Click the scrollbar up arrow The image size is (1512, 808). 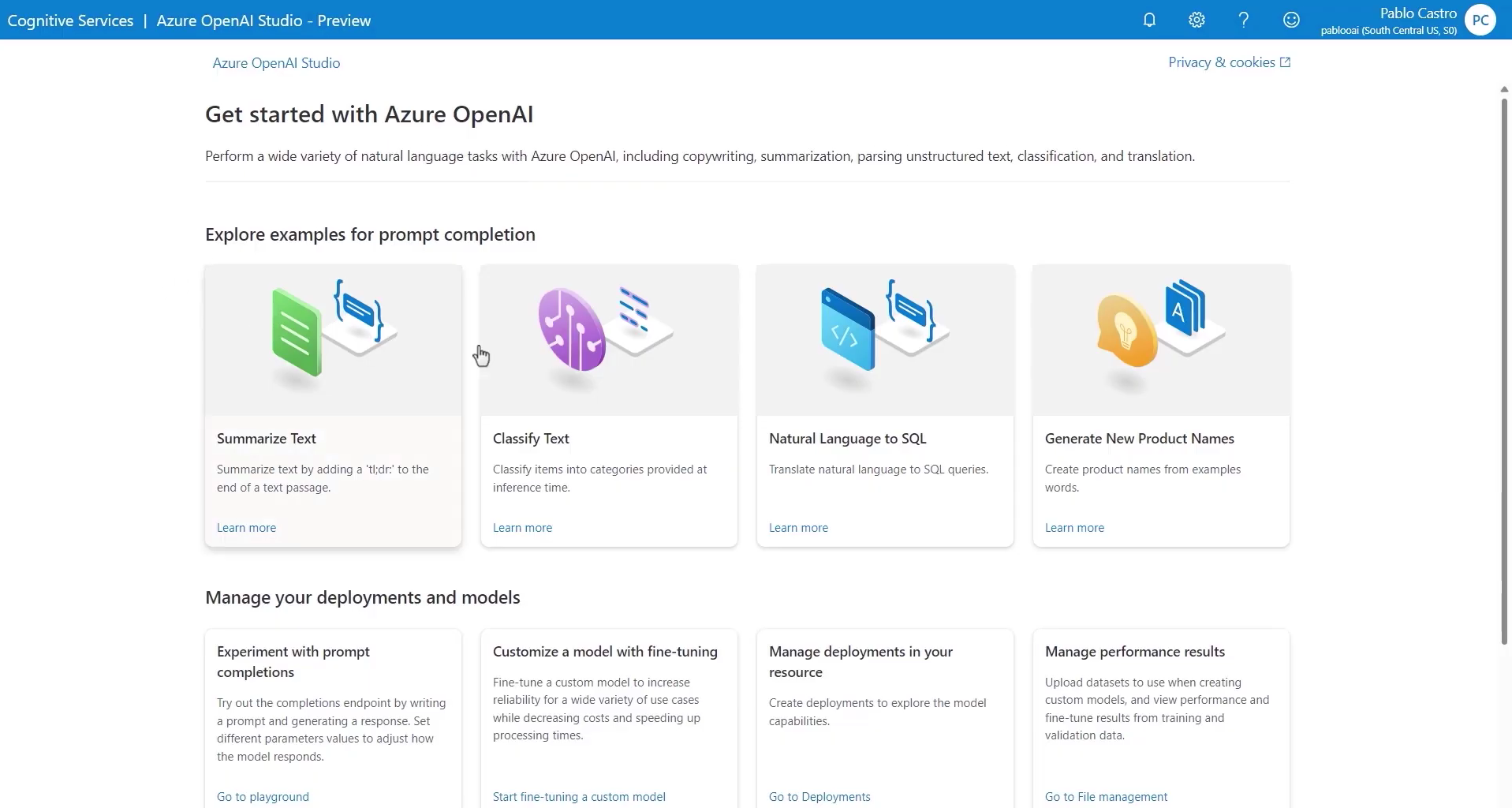point(1504,89)
